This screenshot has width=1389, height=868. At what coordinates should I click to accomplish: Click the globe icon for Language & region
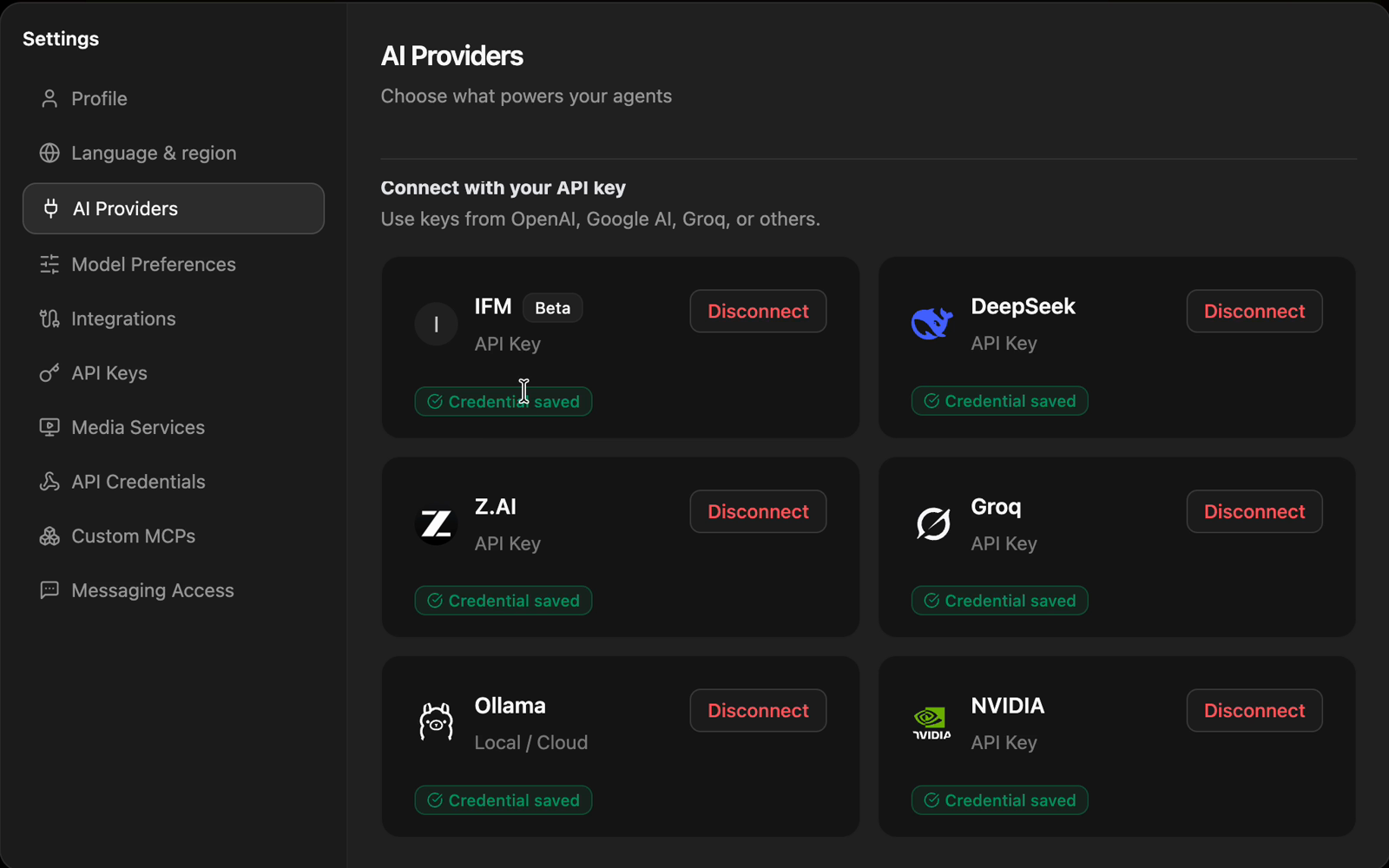49,153
